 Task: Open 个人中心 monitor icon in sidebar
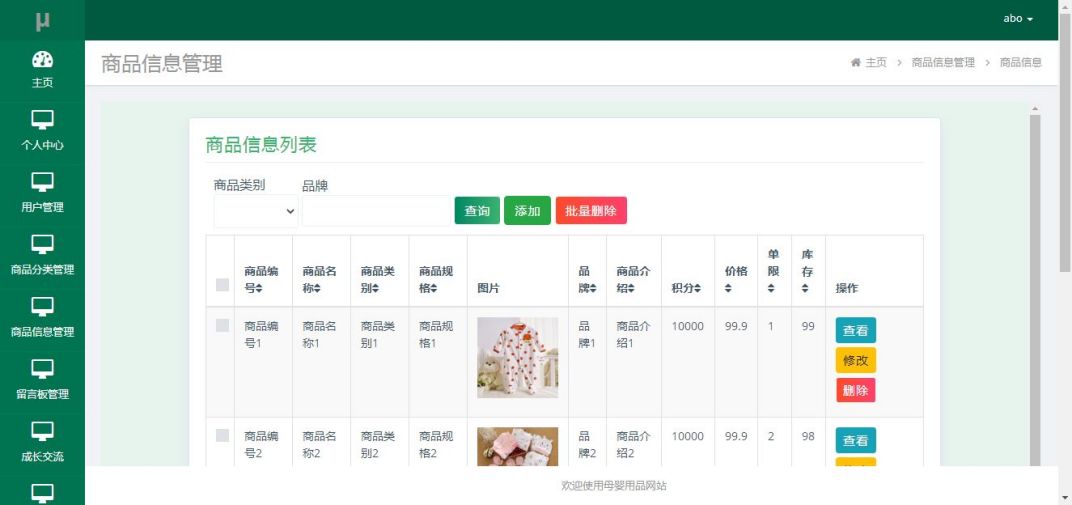pyautogui.click(x=42, y=120)
